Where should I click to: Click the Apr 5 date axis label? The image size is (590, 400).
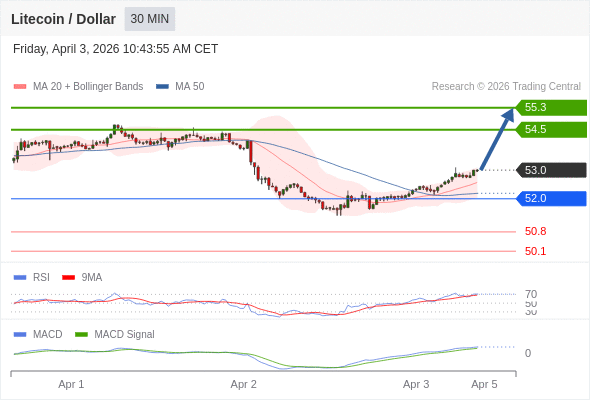point(484,385)
